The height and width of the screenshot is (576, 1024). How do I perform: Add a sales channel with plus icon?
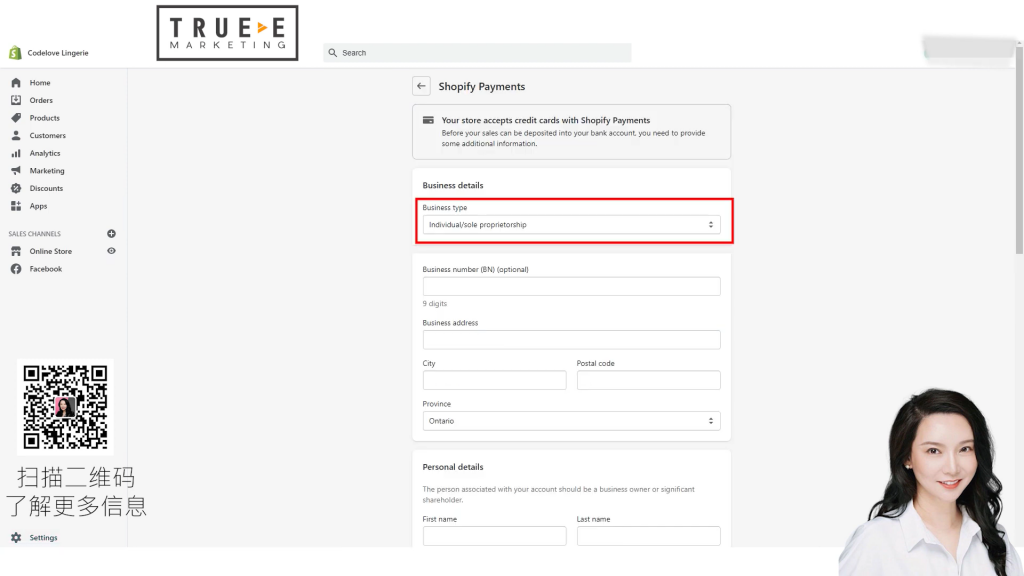[x=111, y=233]
